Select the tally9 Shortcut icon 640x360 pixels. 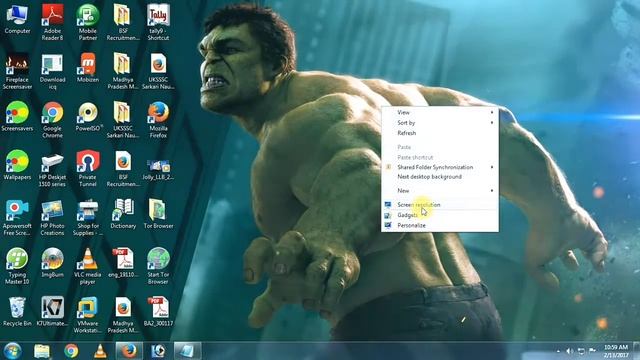point(158,22)
